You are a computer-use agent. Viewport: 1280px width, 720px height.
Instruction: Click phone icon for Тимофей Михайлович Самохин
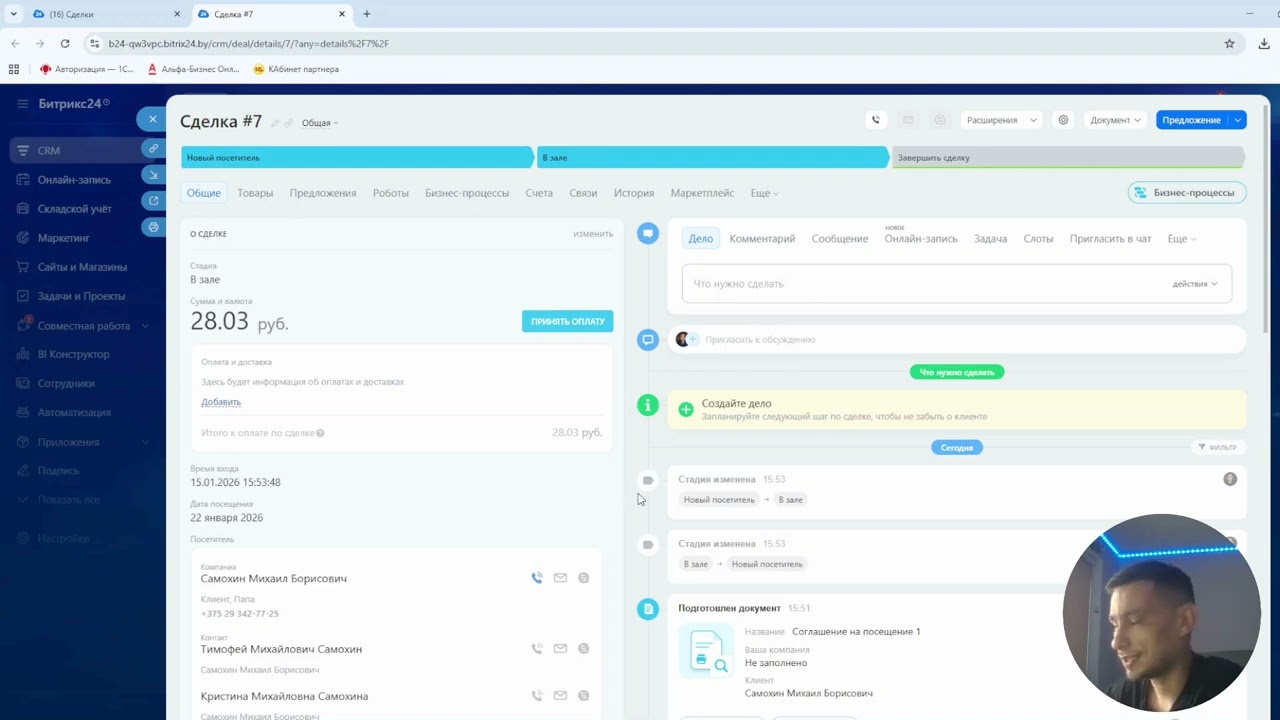pos(537,649)
